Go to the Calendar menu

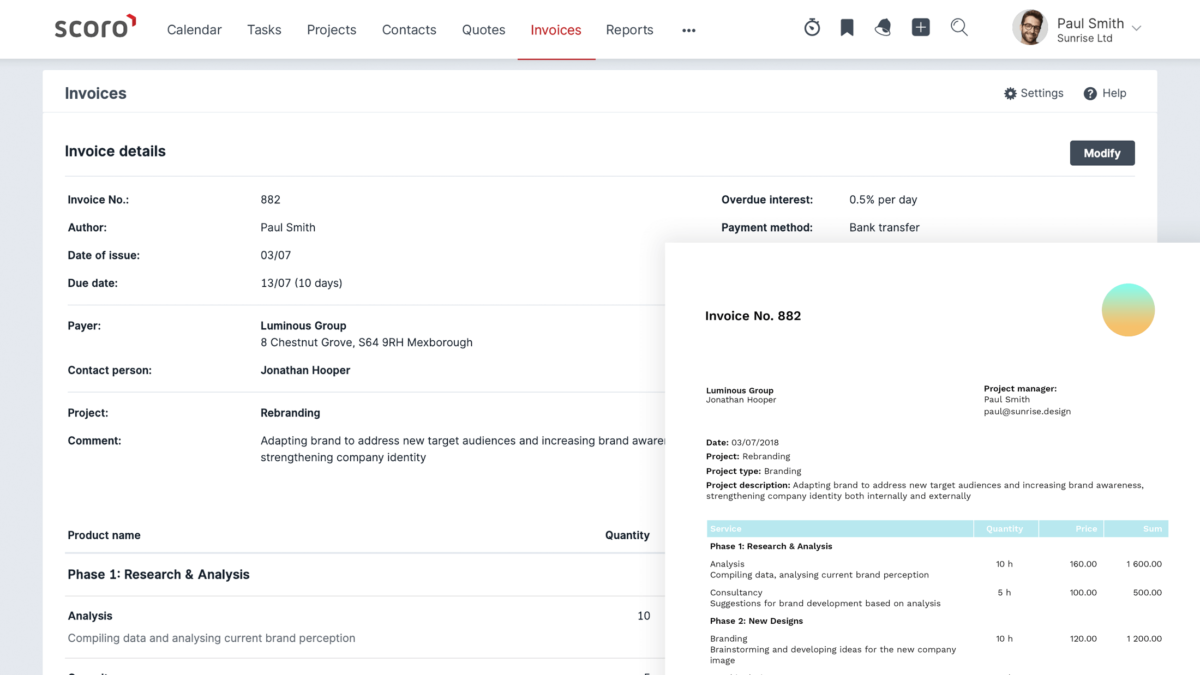point(194,30)
